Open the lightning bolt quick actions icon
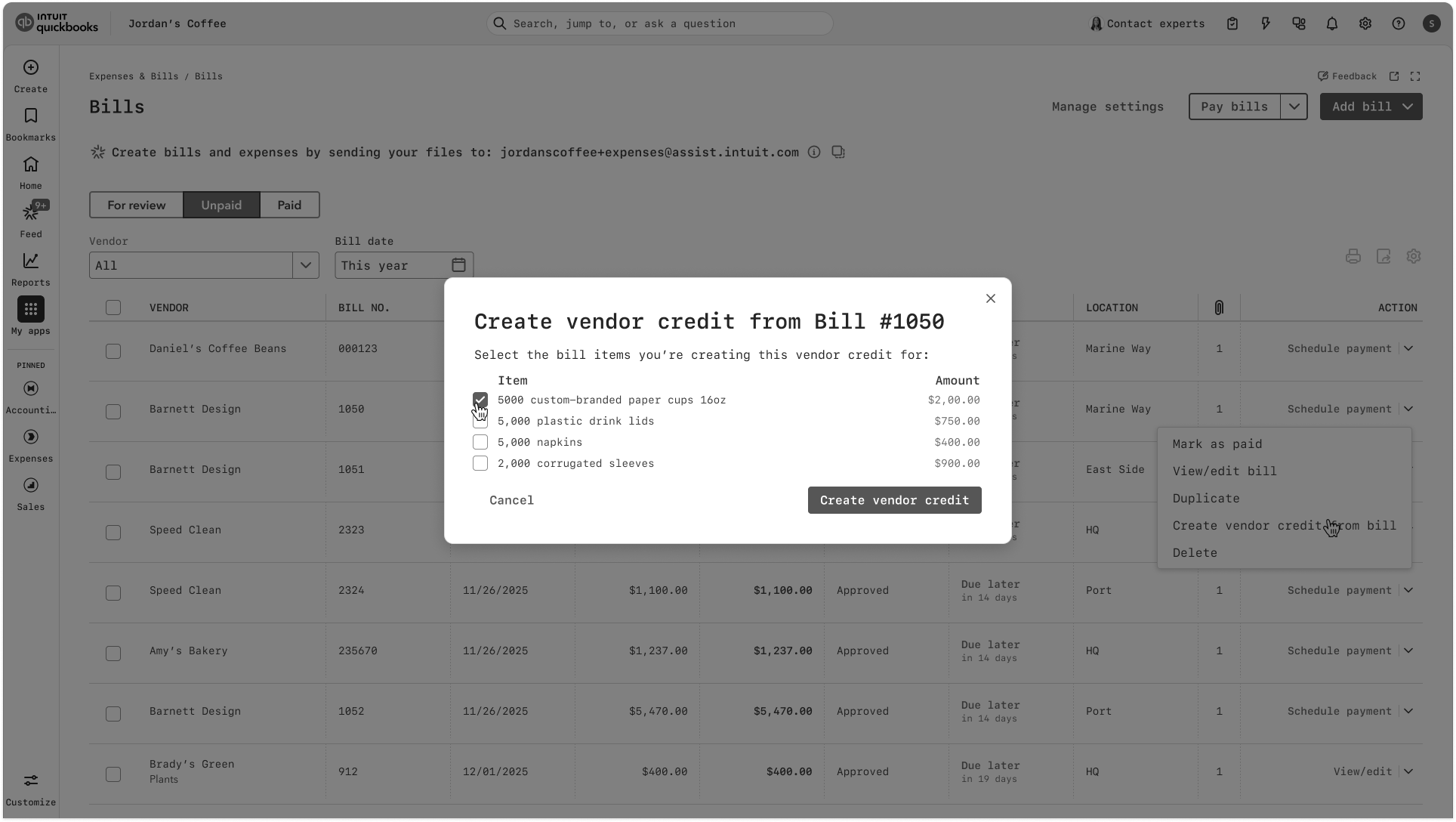This screenshot has height=822, width=1456. pos(1266,23)
